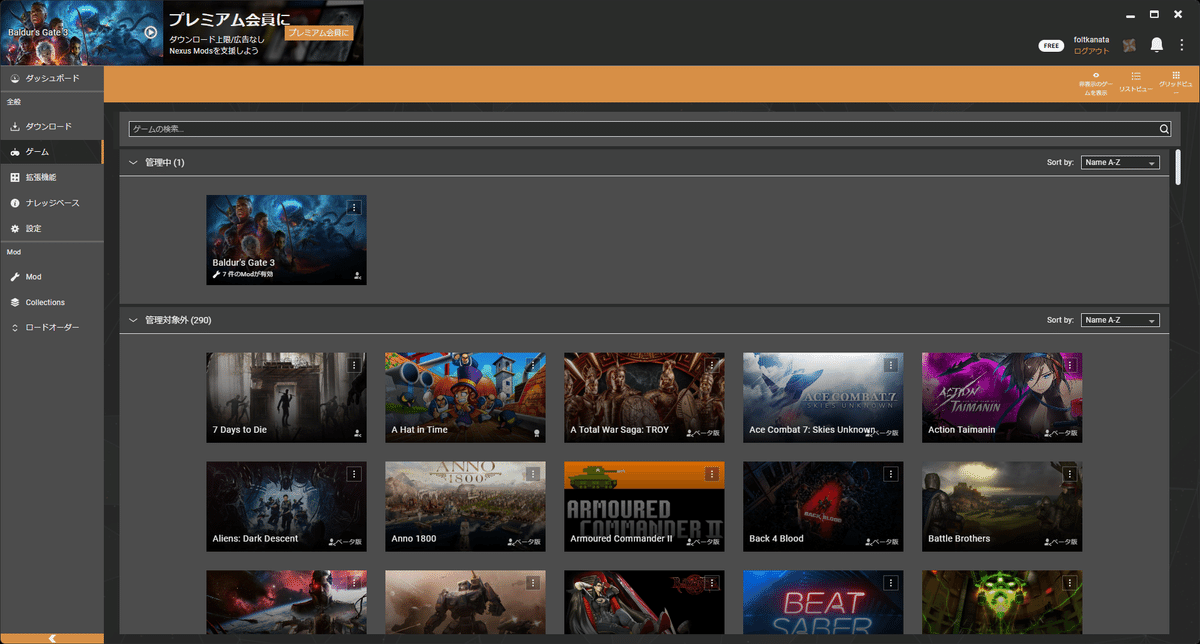
Task: Open three-dot menu on Beat Saber card
Action: (890, 582)
